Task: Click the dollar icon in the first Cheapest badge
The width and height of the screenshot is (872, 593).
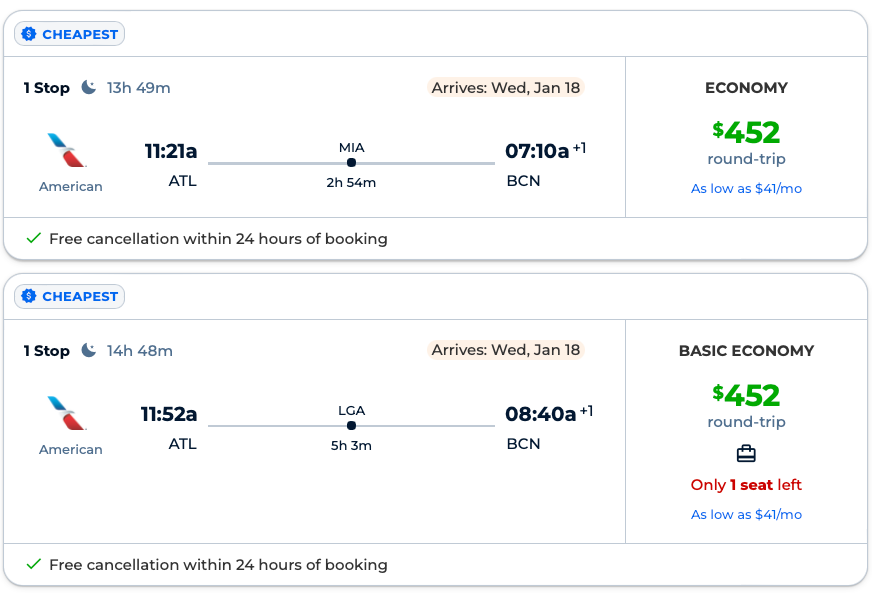Action: (29, 34)
